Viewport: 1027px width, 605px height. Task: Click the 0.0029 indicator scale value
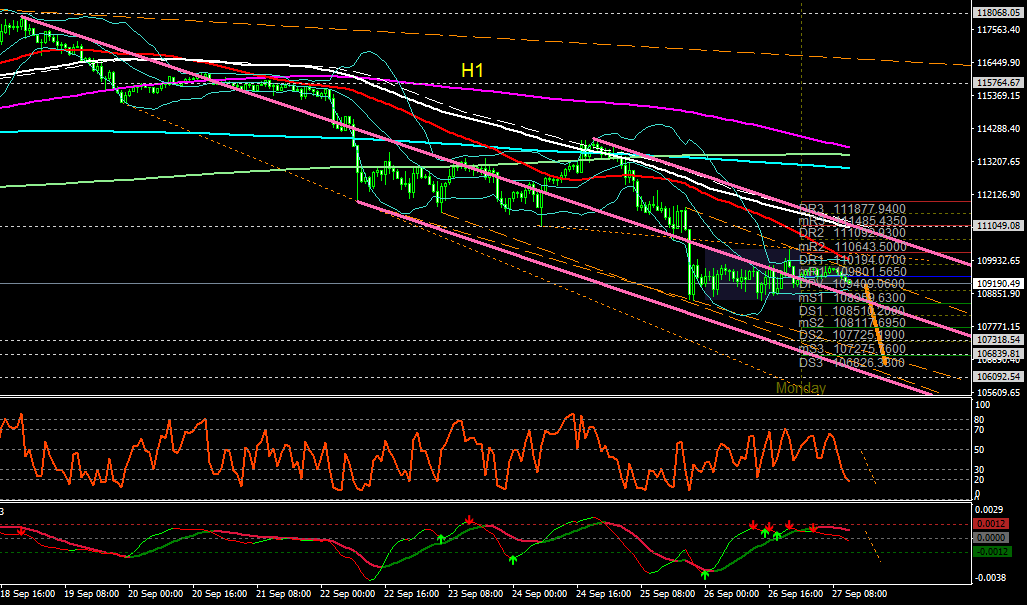pos(988,509)
